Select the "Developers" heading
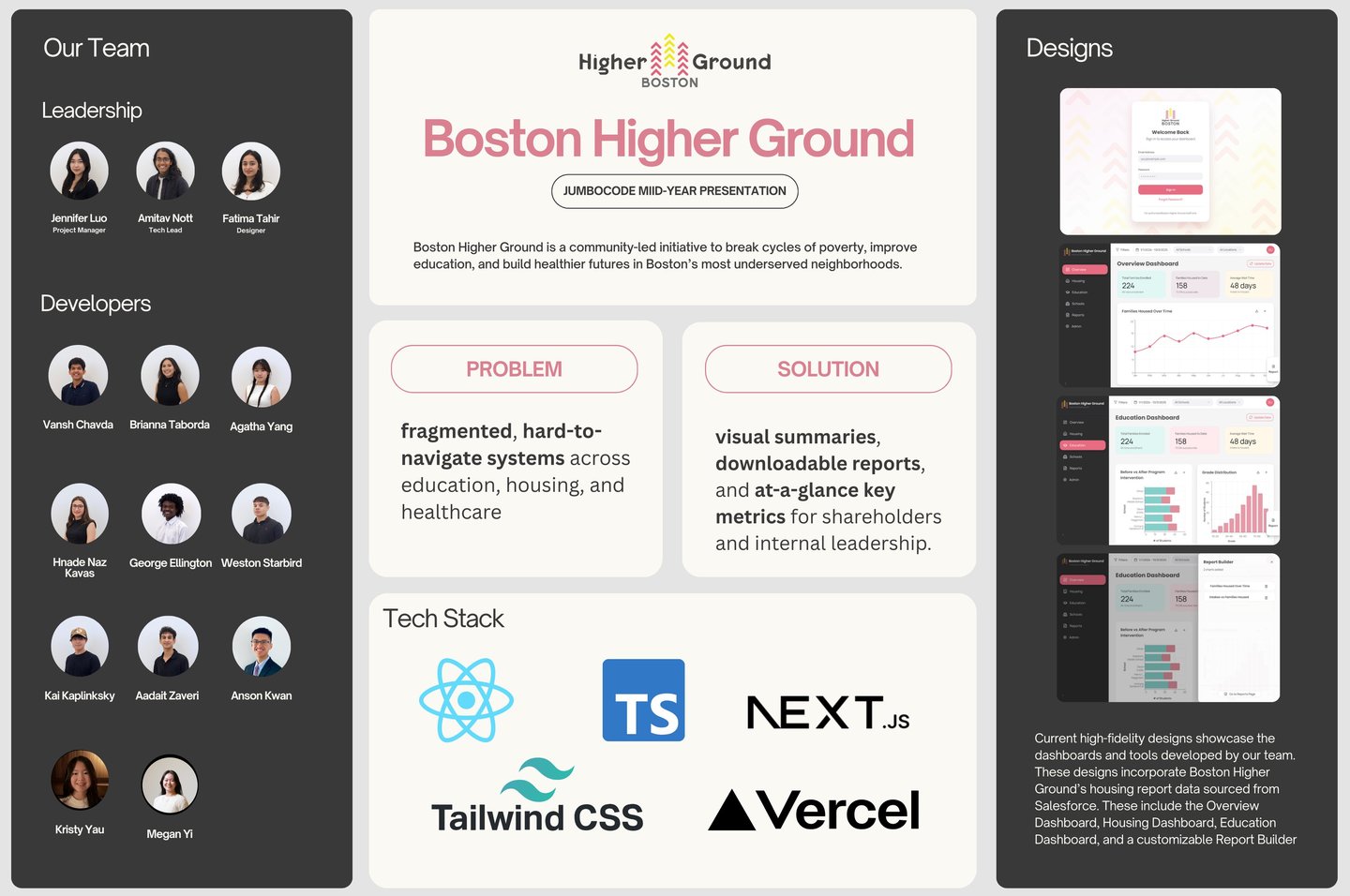The image size is (1350, 896). 96,304
